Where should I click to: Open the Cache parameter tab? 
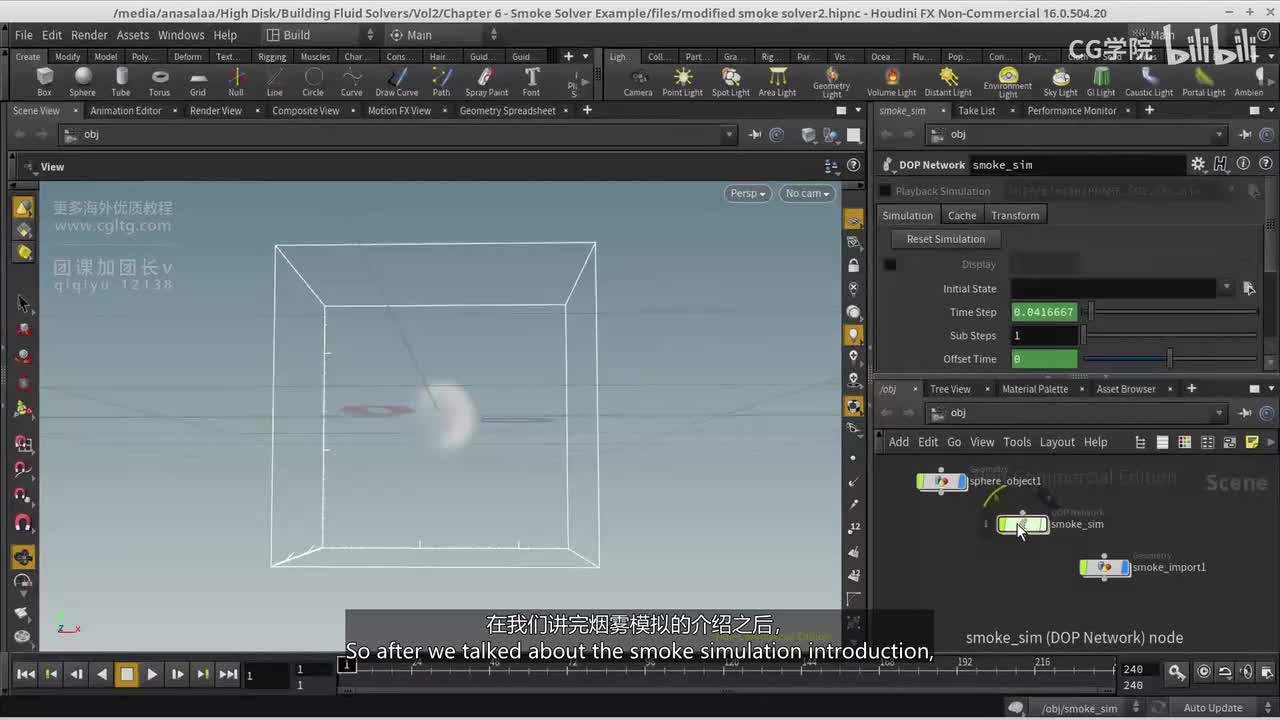pos(962,215)
